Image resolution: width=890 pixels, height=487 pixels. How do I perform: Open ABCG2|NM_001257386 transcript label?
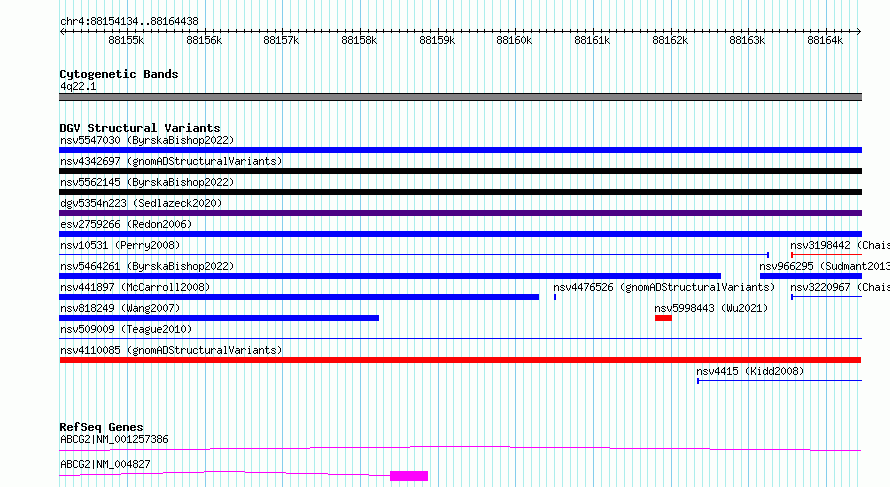coord(114,439)
